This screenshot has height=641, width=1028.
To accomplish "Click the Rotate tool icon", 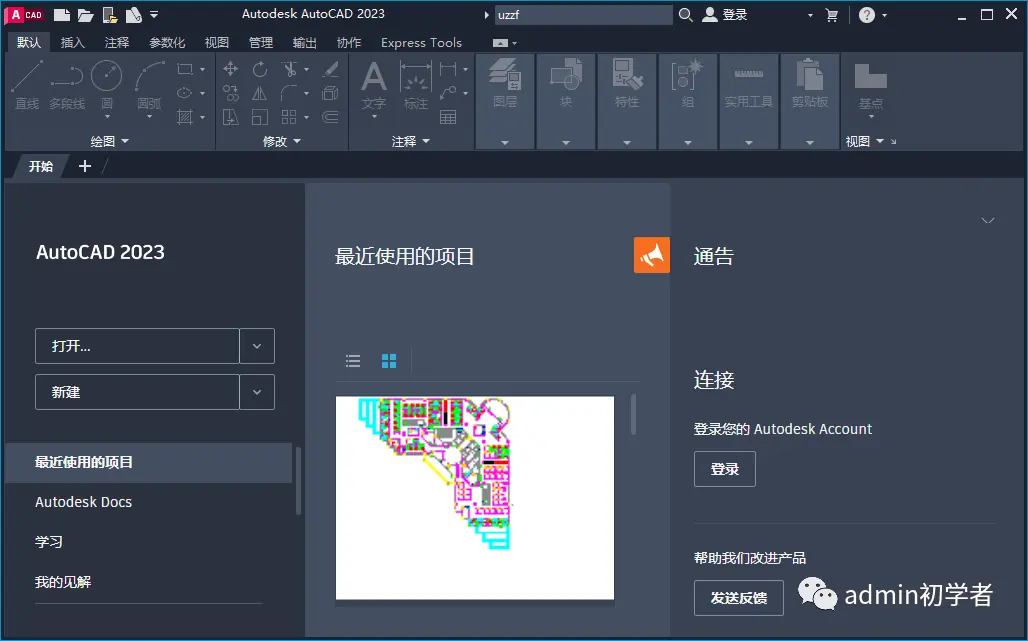I will (260, 69).
